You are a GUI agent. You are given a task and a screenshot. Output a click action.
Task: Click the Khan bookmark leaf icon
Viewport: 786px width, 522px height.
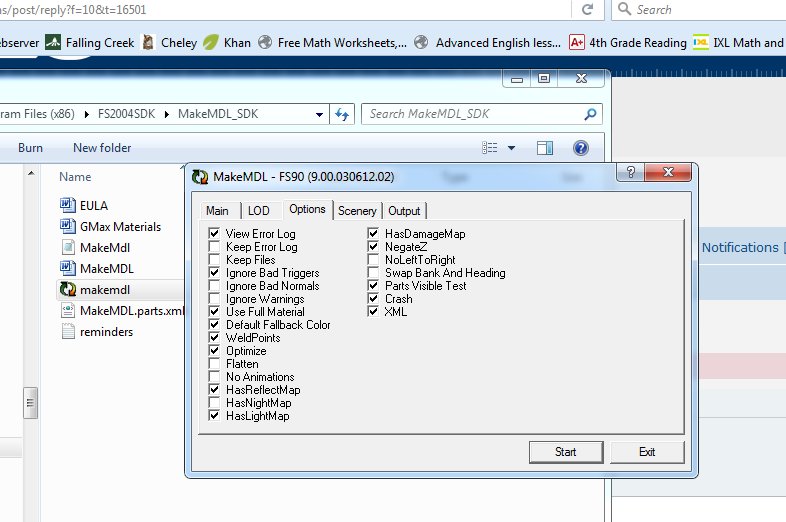point(211,43)
